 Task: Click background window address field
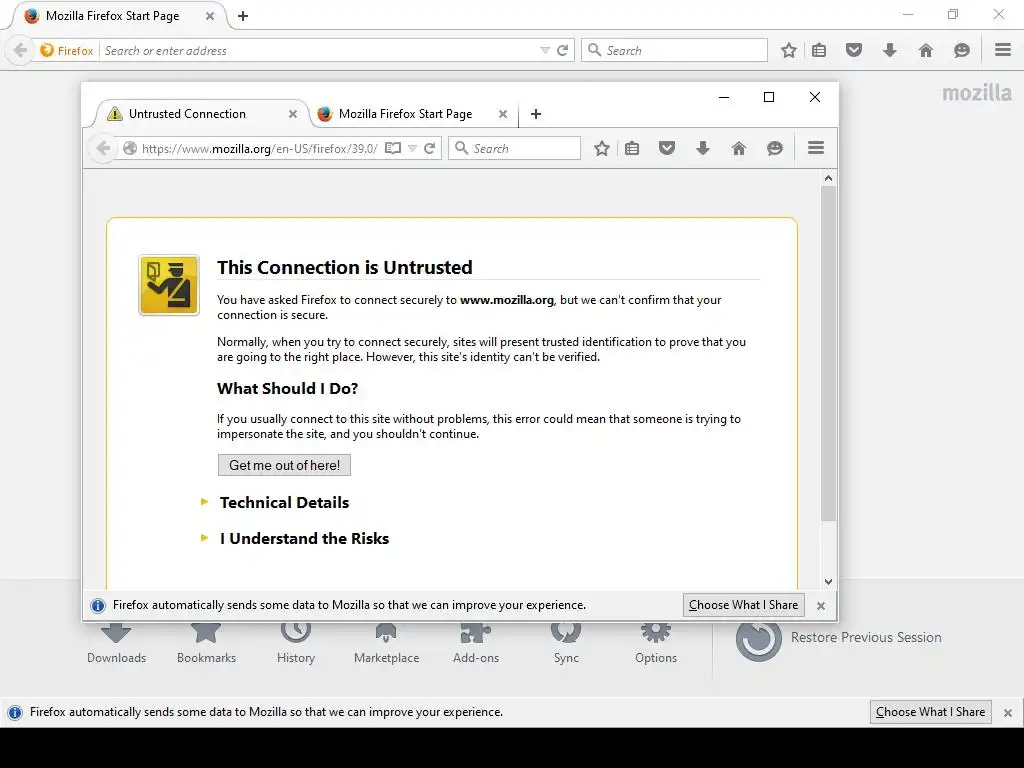(320, 50)
